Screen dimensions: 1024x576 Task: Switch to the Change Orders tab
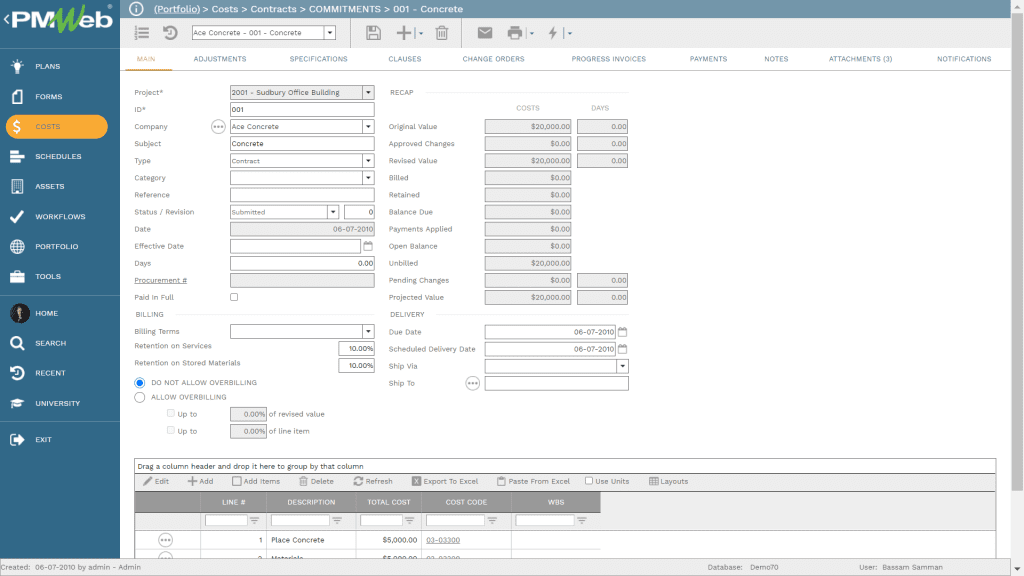[x=494, y=59]
